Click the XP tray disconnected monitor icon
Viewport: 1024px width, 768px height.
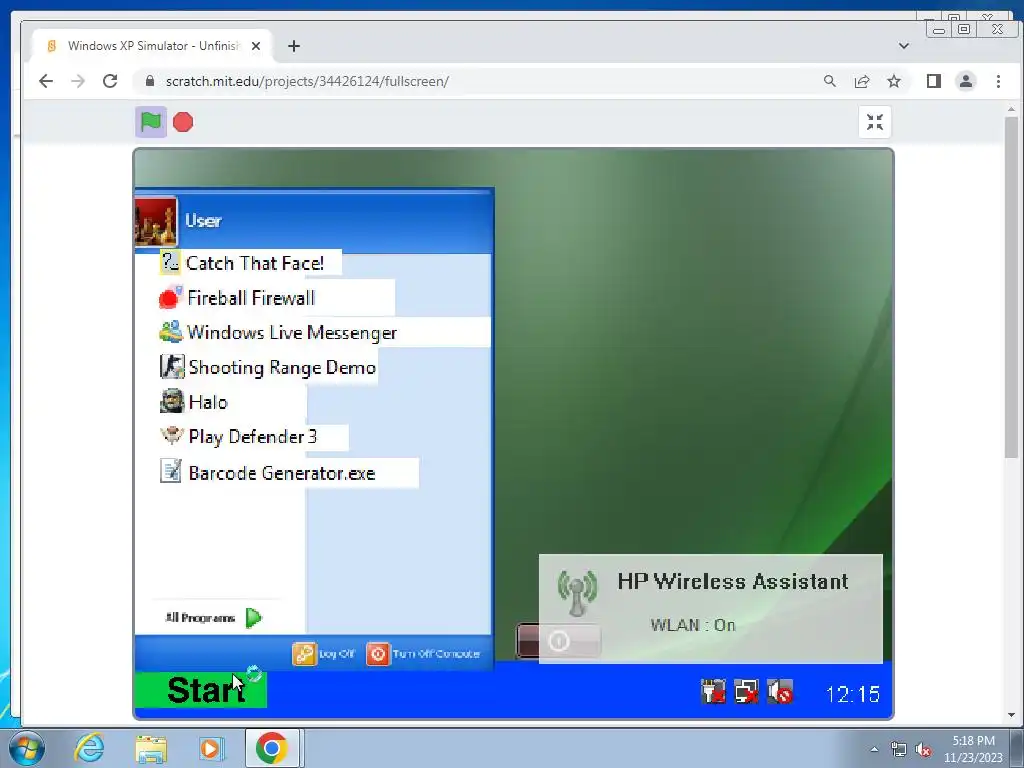click(746, 692)
